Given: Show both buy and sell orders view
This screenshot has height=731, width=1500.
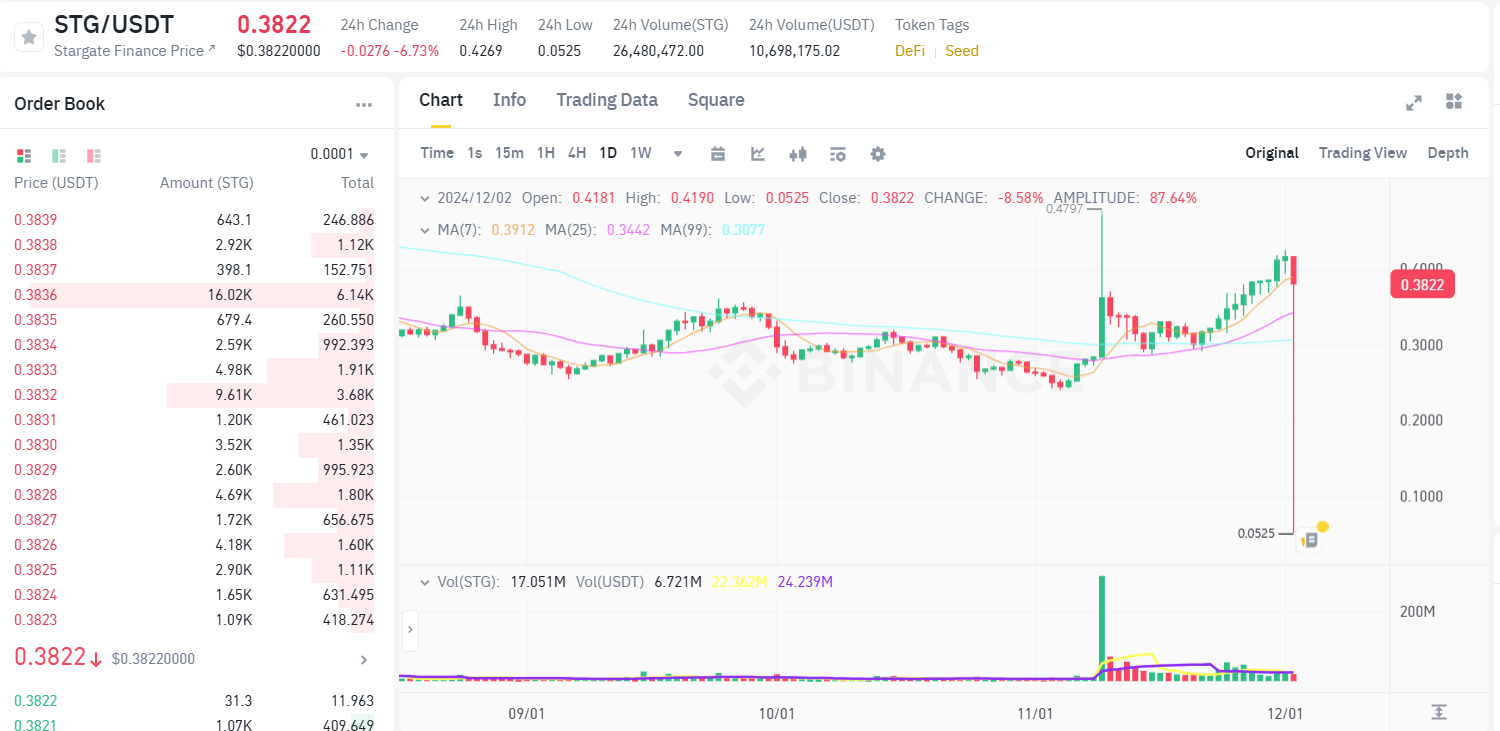Looking at the screenshot, I should (24, 156).
